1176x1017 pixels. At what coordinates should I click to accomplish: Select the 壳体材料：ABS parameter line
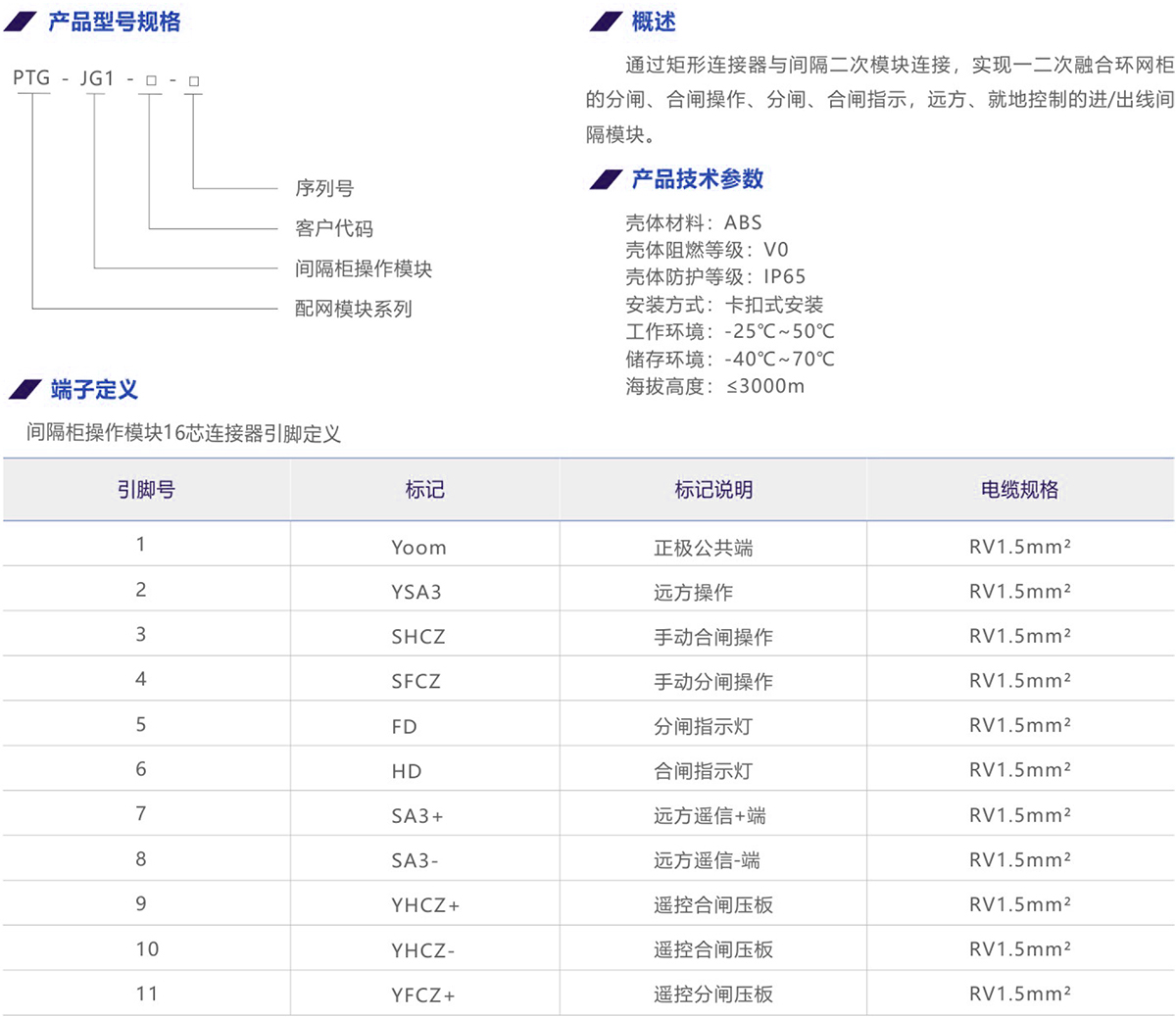694,222
